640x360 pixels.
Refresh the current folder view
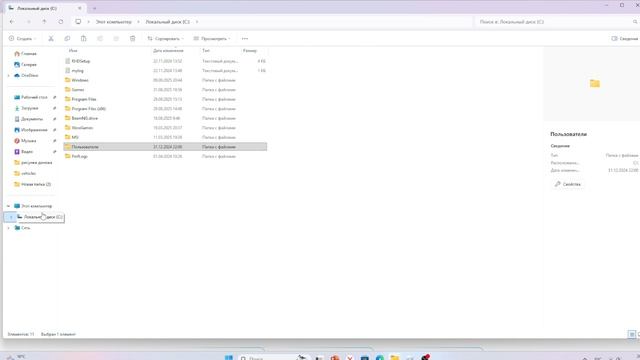click(61, 22)
